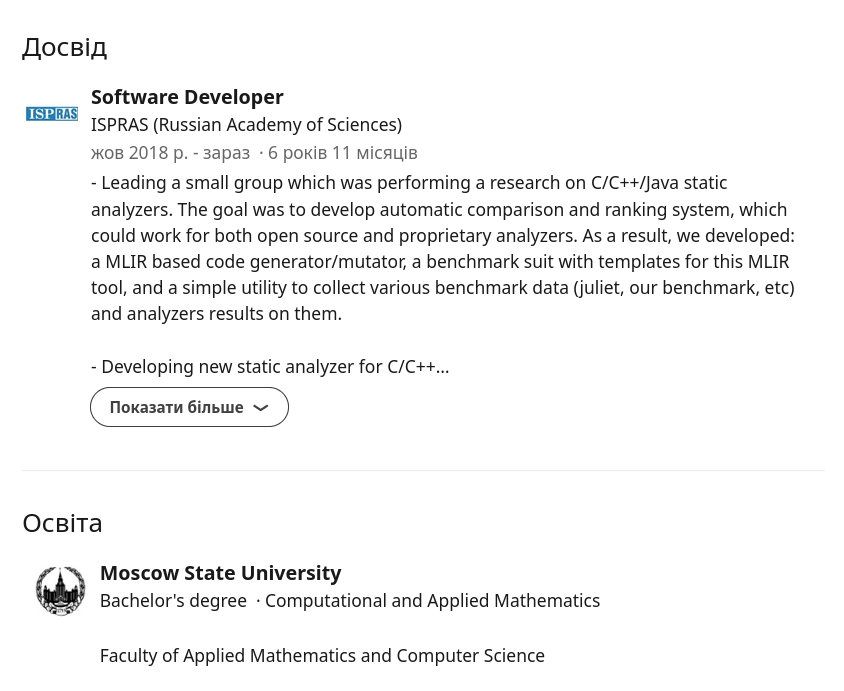Viewport: 844px width, 691px height.
Task: Click Faculty of Applied Mathematics and Computer Science
Action: [322, 656]
